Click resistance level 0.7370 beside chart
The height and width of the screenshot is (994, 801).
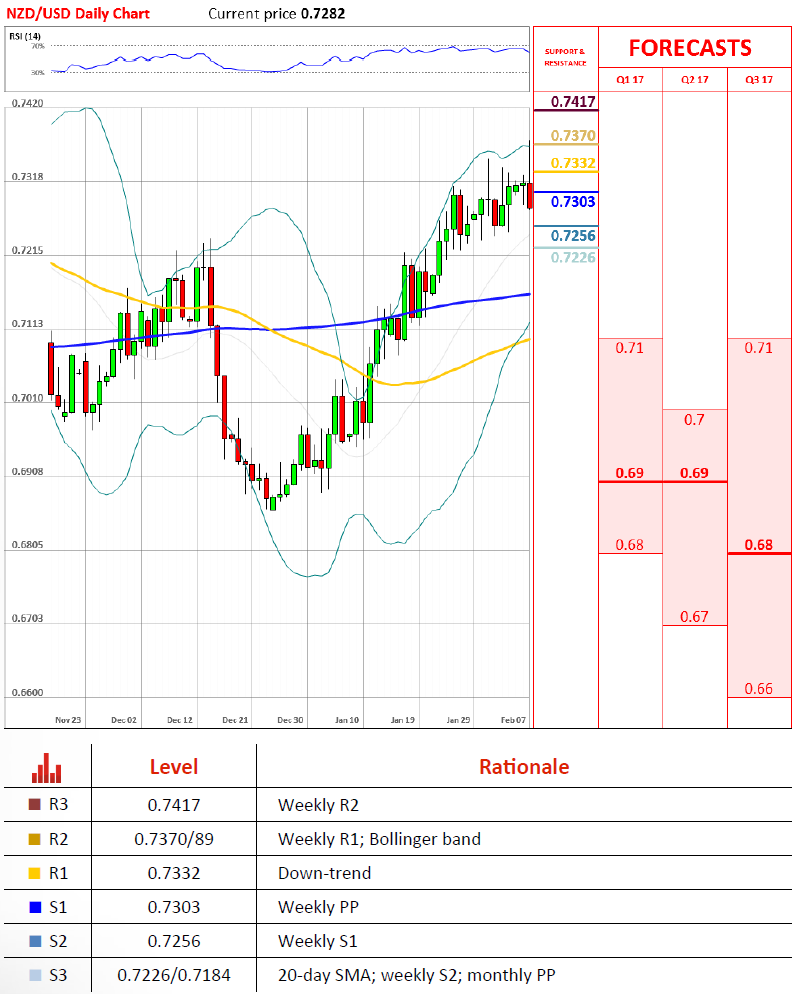pyautogui.click(x=573, y=136)
